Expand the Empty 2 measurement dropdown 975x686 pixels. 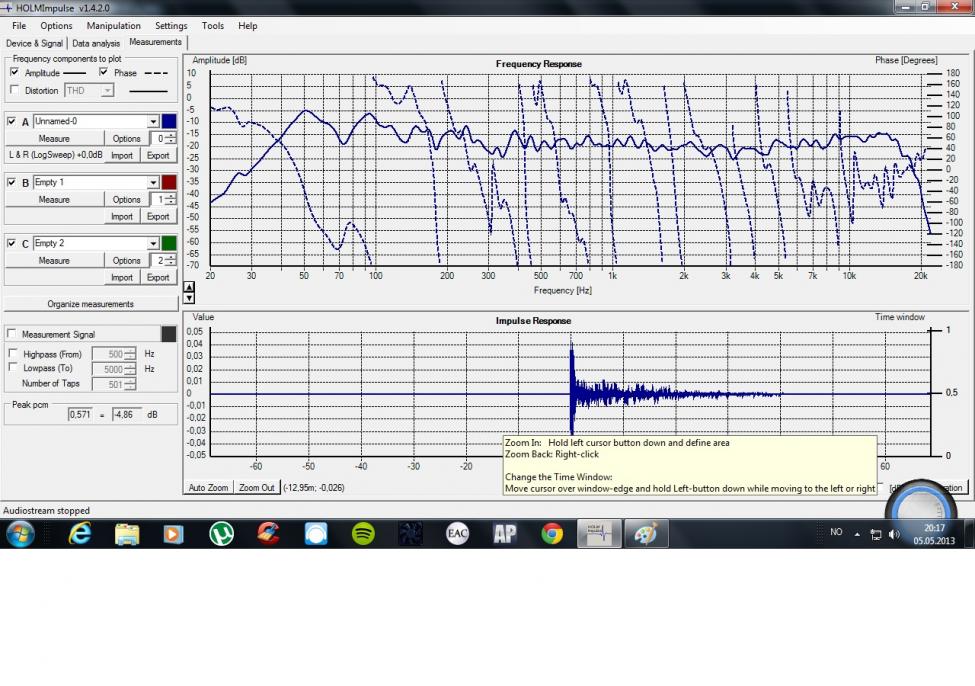click(x=153, y=244)
